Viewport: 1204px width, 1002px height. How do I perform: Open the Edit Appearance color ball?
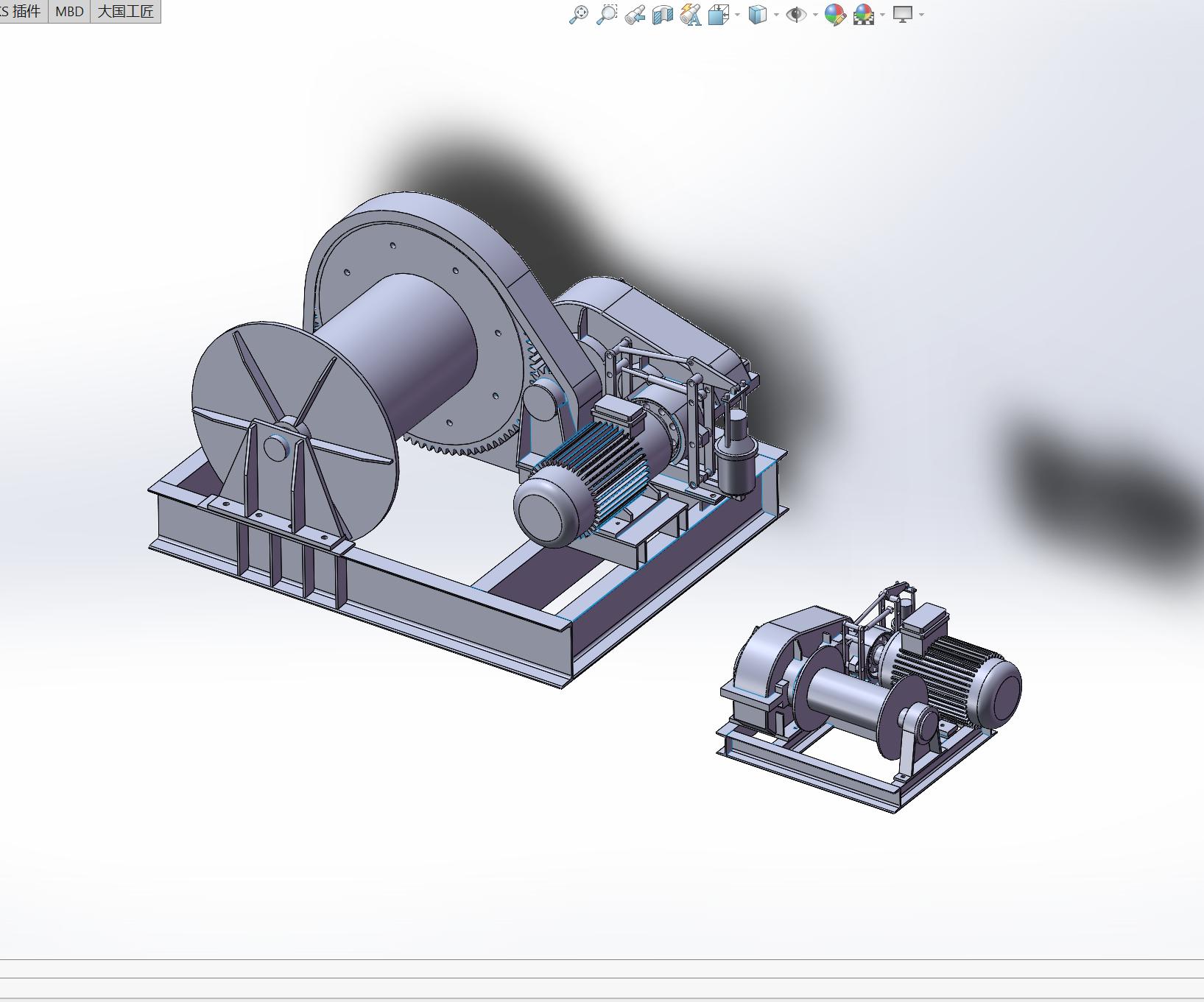click(835, 15)
